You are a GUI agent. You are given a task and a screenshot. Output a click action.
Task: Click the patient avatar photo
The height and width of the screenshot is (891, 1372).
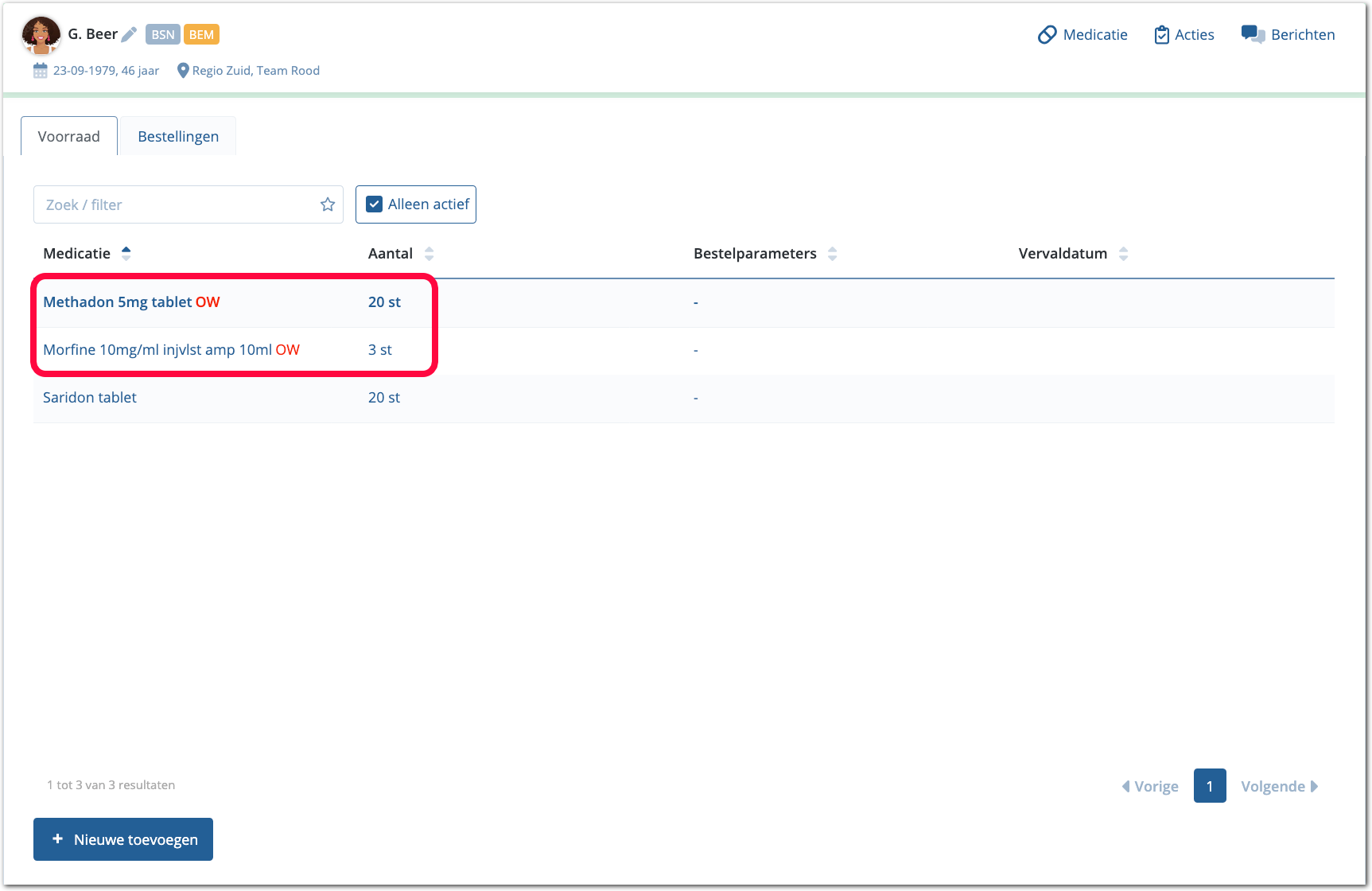41,35
